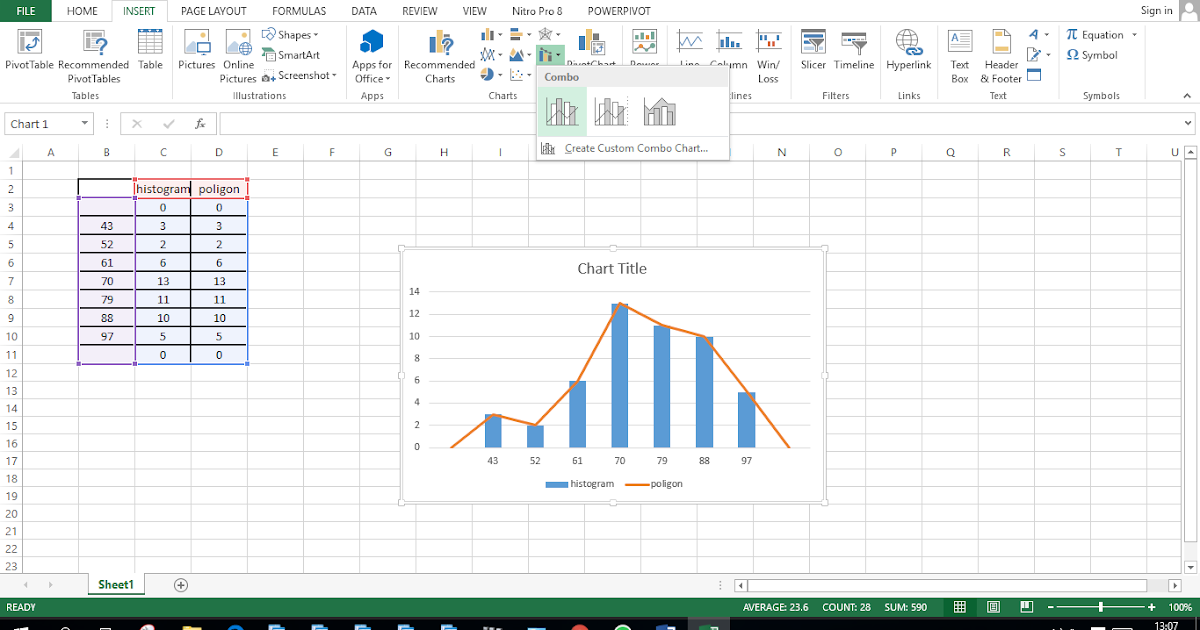Open Apps for Office dropdown

372,56
